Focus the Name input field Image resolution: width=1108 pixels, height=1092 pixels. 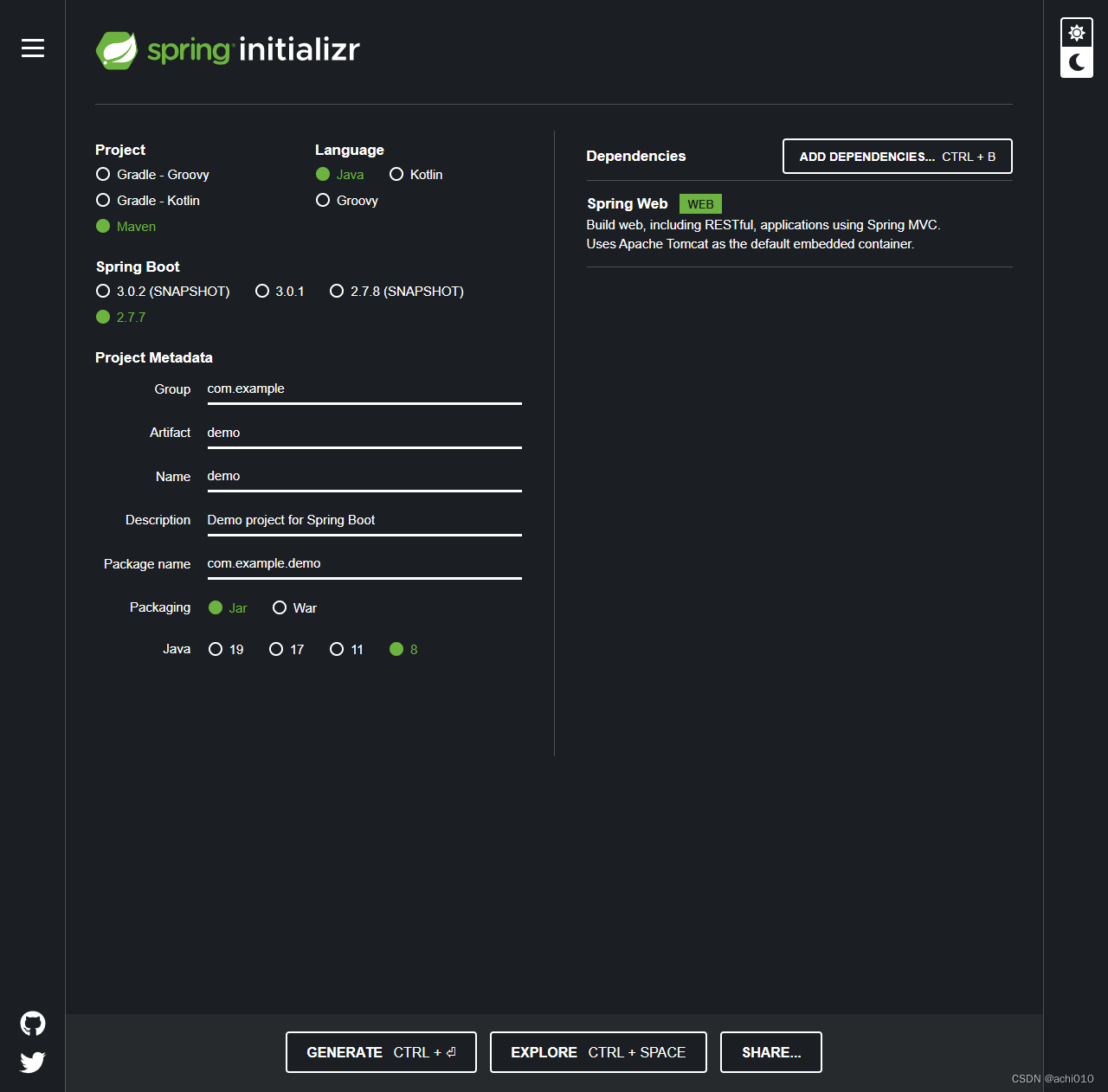pos(364,477)
